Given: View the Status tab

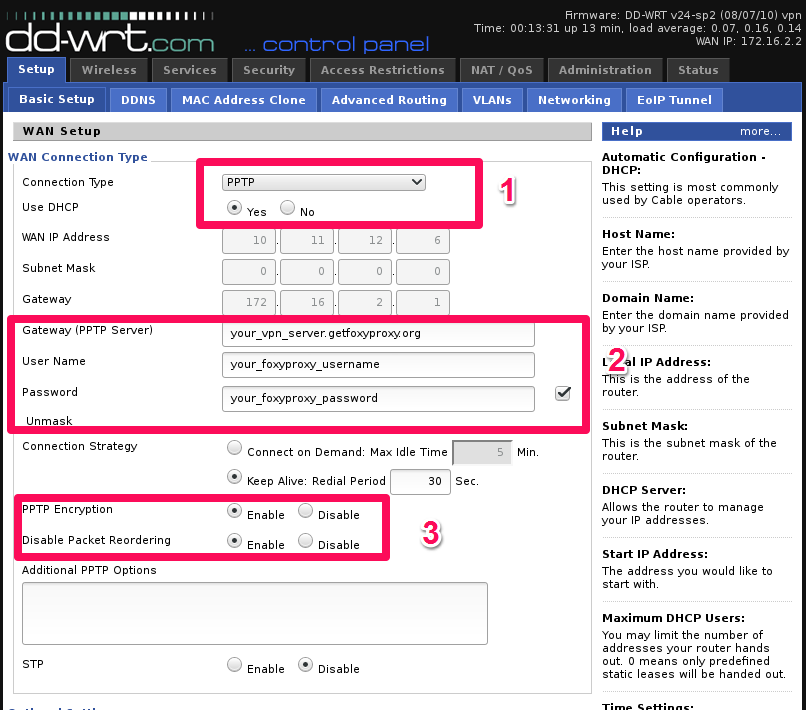Looking at the screenshot, I should 698,70.
